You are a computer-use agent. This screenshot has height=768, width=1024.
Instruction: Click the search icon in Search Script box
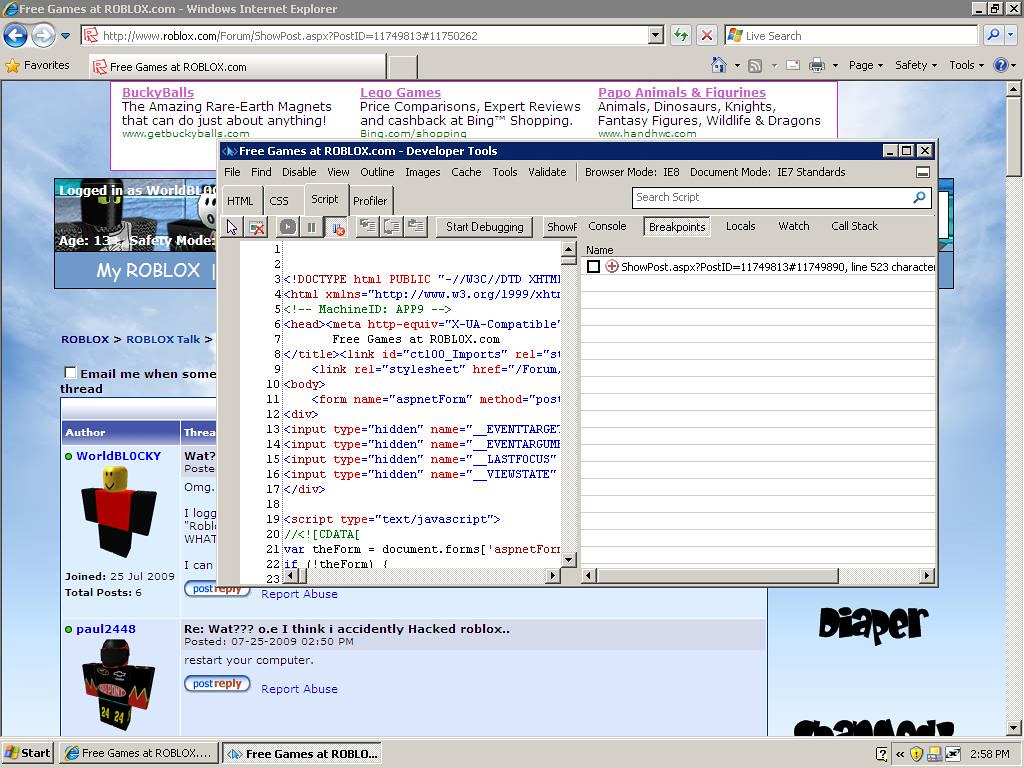click(x=919, y=198)
